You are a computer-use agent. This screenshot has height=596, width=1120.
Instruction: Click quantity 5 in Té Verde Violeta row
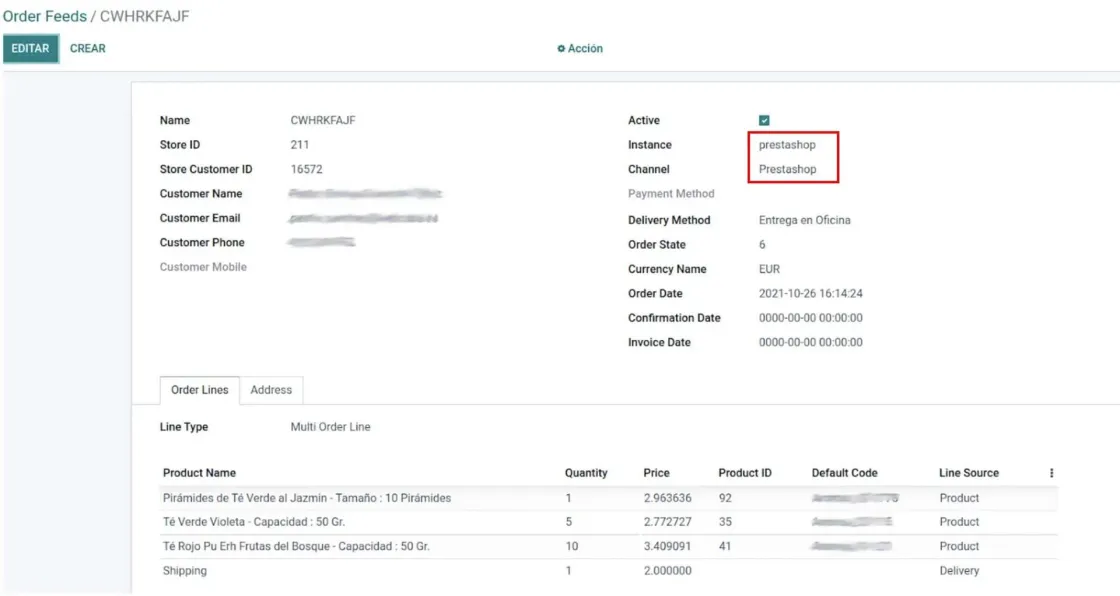(x=569, y=522)
